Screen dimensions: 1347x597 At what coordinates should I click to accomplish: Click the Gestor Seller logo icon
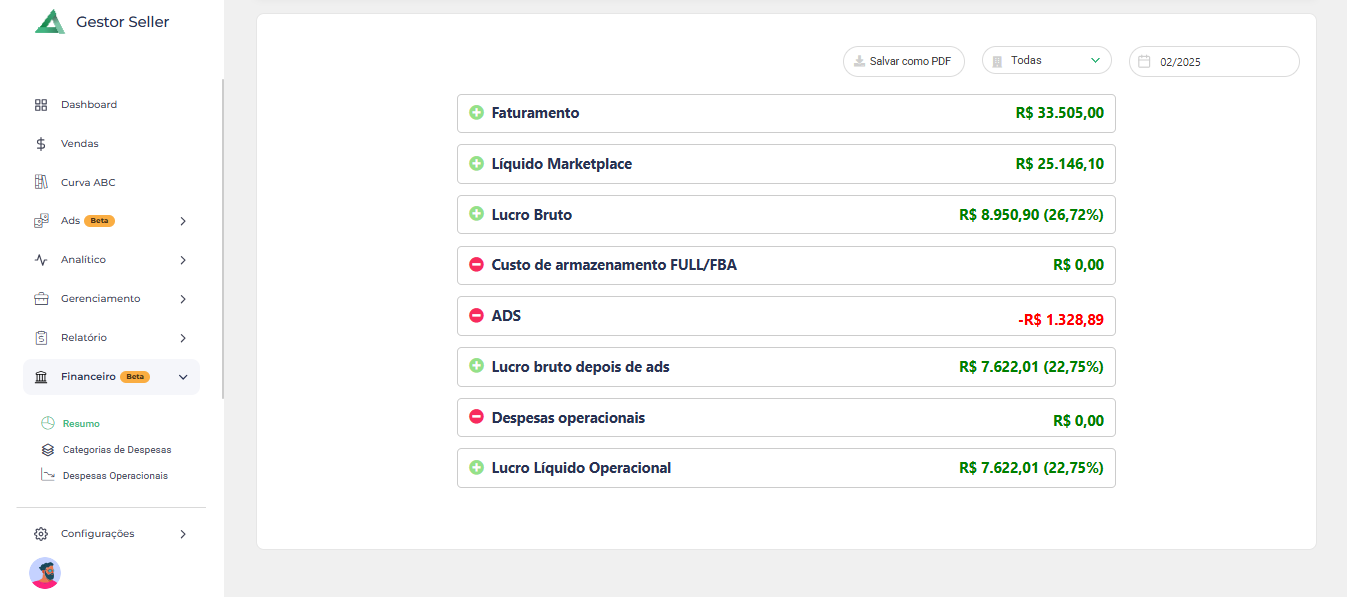point(49,22)
